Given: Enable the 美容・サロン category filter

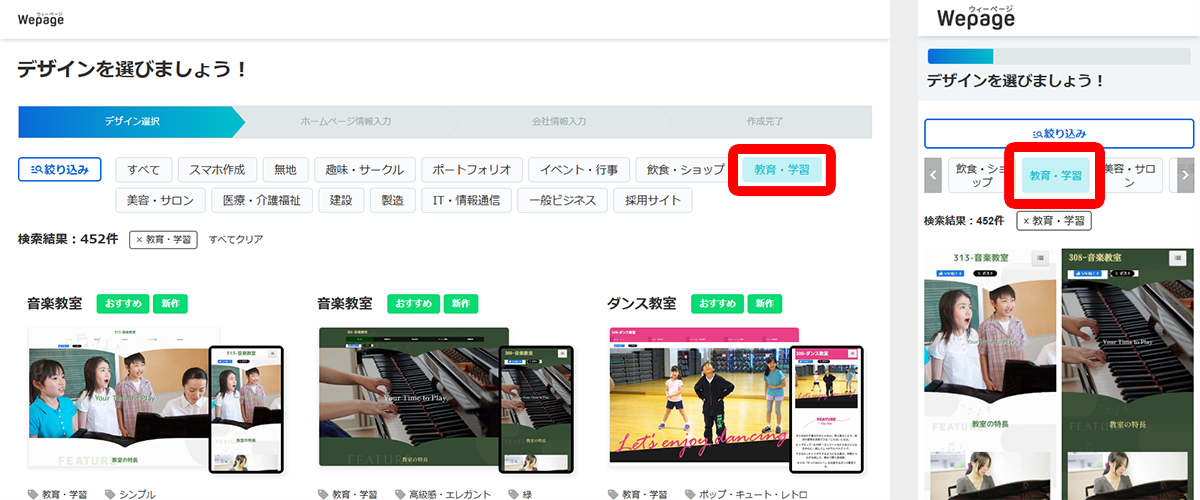Looking at the screenshot, I should [160, 200].
